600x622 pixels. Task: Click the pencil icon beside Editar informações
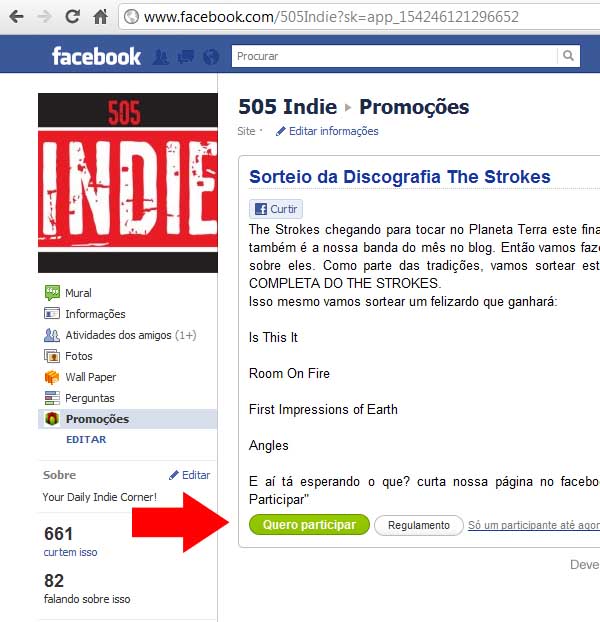(281, 131)
